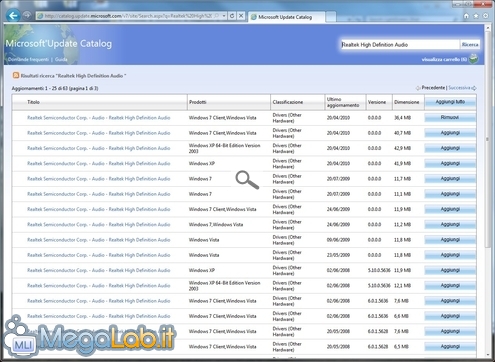This screenshot has height=362, width=495.
Task: Open the address bar dropdown arrow
Action: [x=224, y=16]
